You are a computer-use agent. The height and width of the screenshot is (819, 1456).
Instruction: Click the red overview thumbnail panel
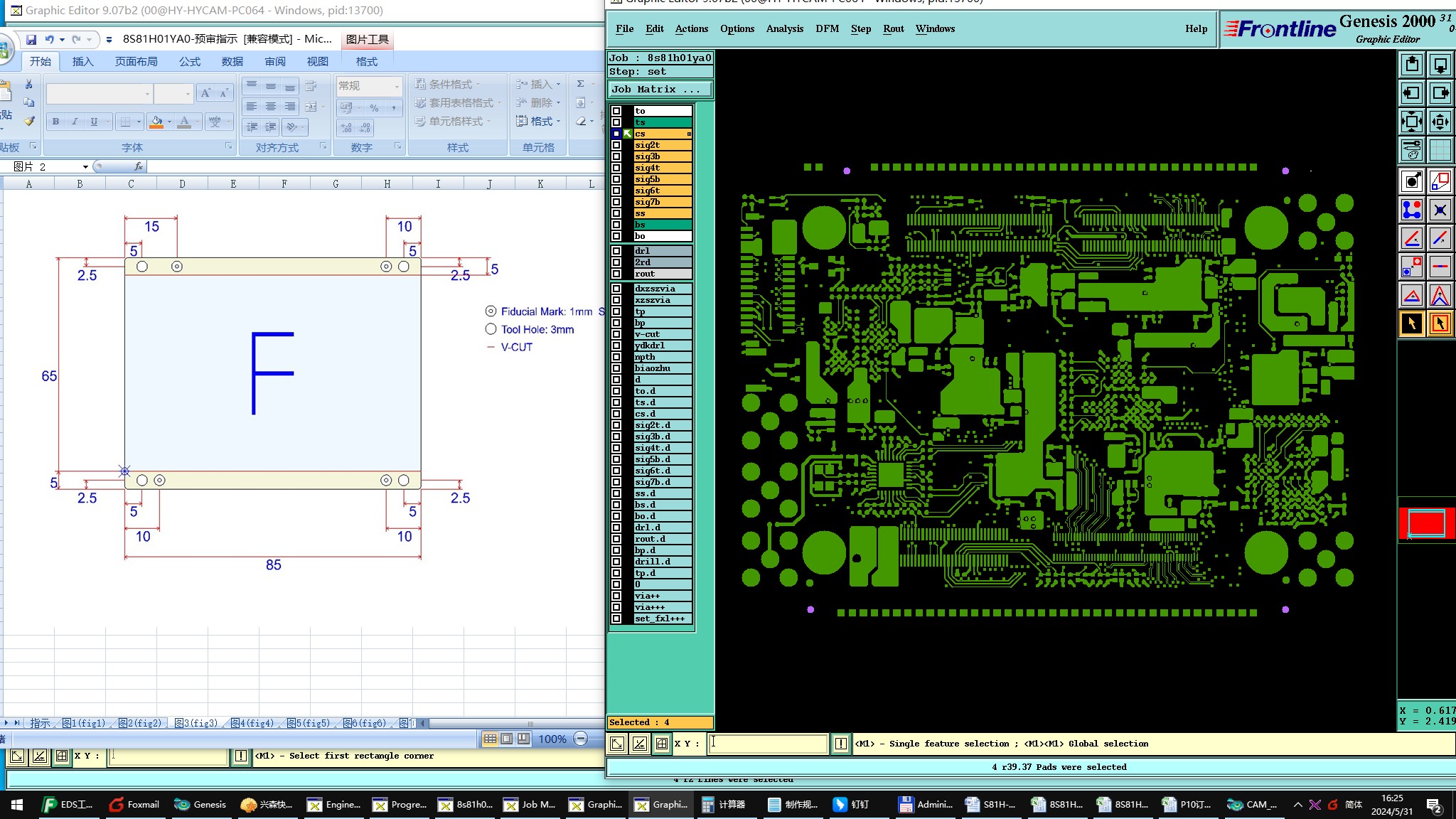[x=1426, y=523]
